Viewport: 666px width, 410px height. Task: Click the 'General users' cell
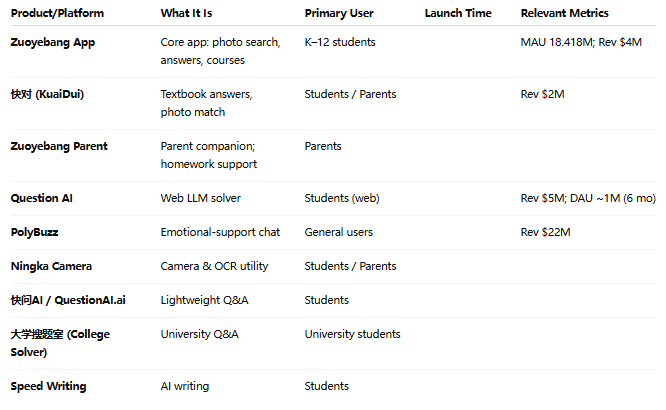339,232
